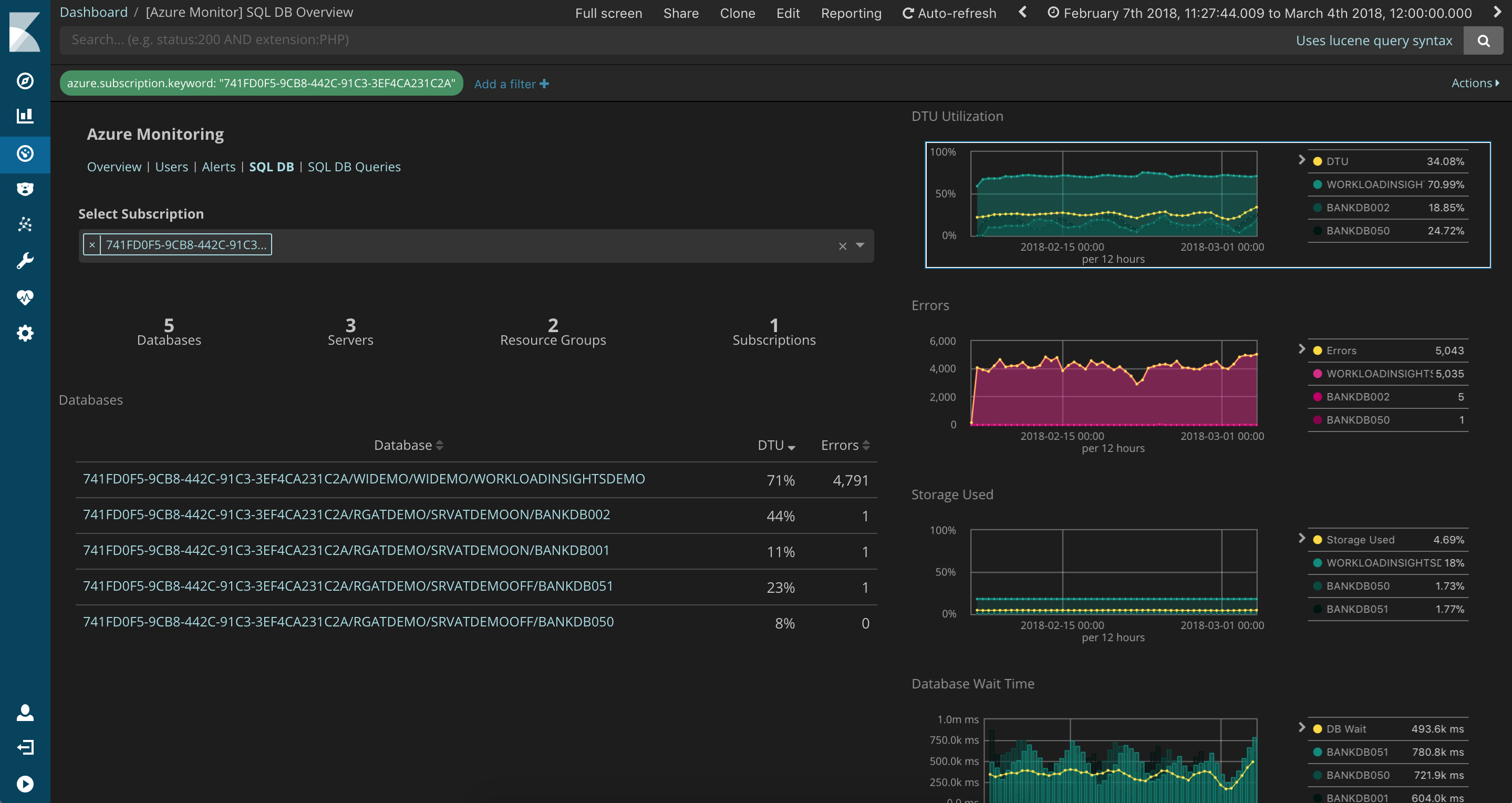Toggle the DTU yellow legend swatch
Screen dimensions: 1512x803
pyautogui.click(x=1317, y=161)
